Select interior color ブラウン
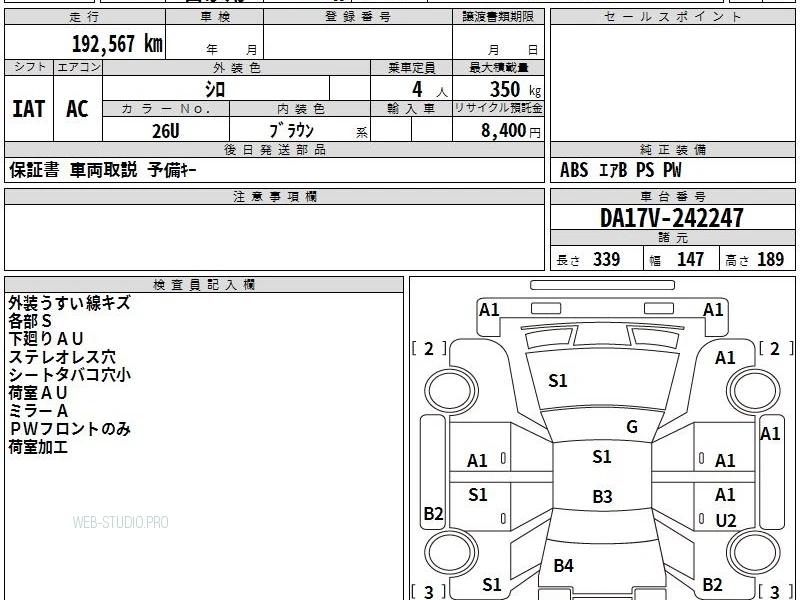Image resolution: width=800 pixels, height=600 pixels. 291,131
